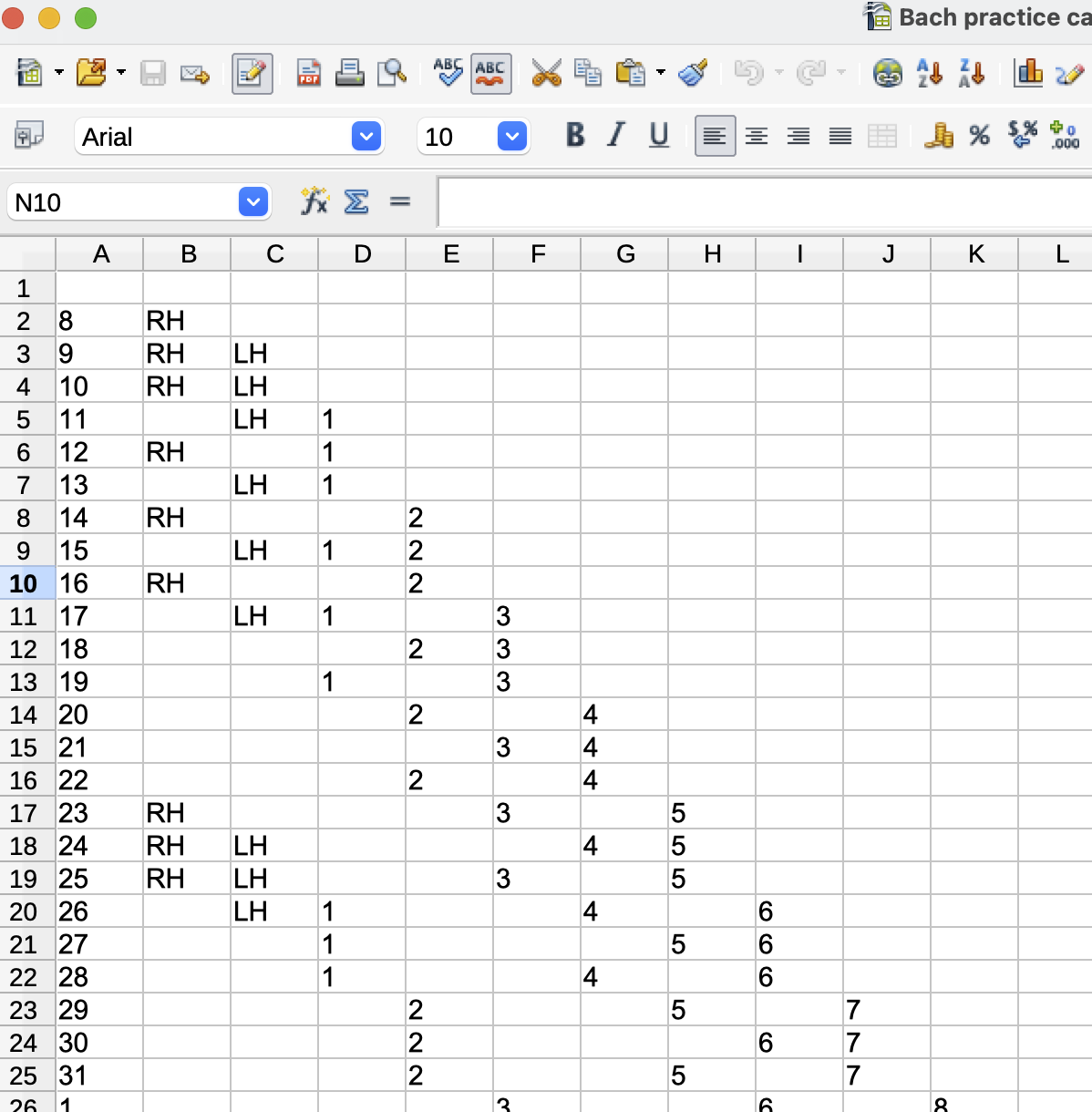This screenshot has height=1112, width=1092.
Task: Open Page Preview with magnifier icon
Action: [391, 73]
